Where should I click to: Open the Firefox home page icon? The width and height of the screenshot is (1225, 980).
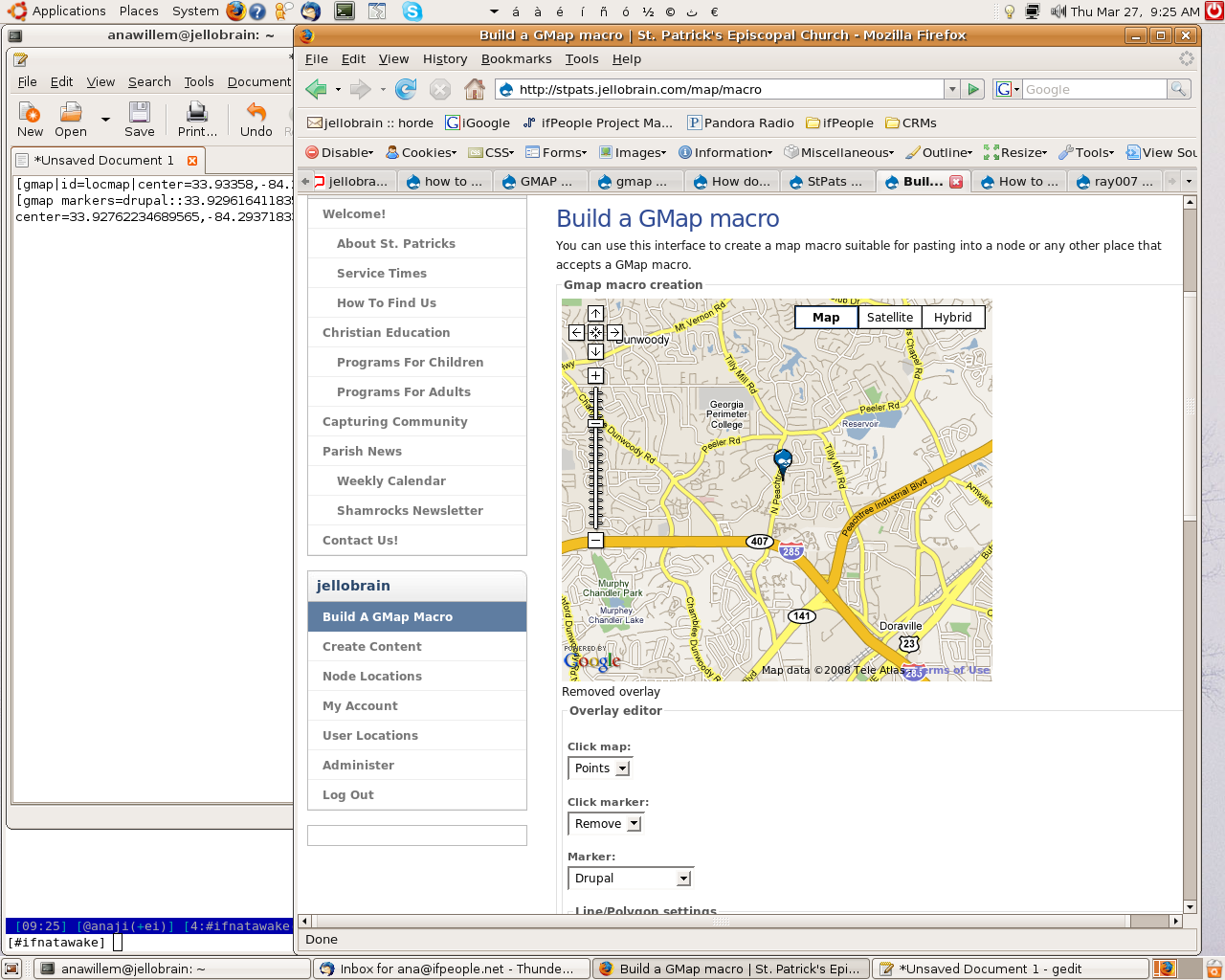pos(475,89)
